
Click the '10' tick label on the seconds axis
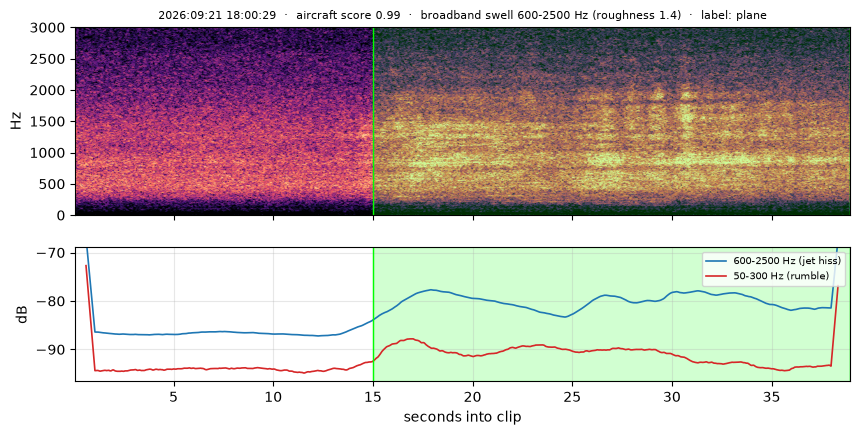[274, 396]
